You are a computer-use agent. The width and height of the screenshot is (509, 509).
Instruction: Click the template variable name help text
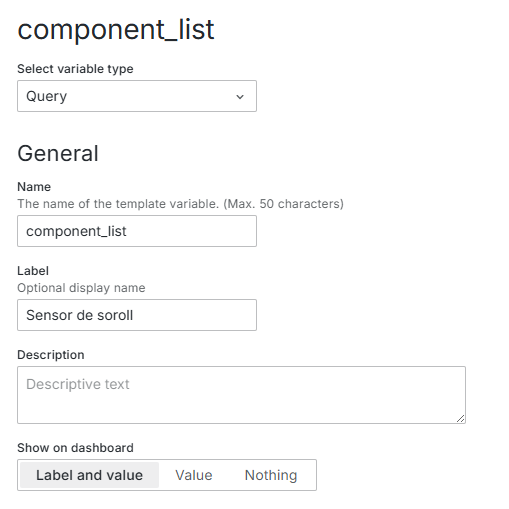(x=180, y=204)
